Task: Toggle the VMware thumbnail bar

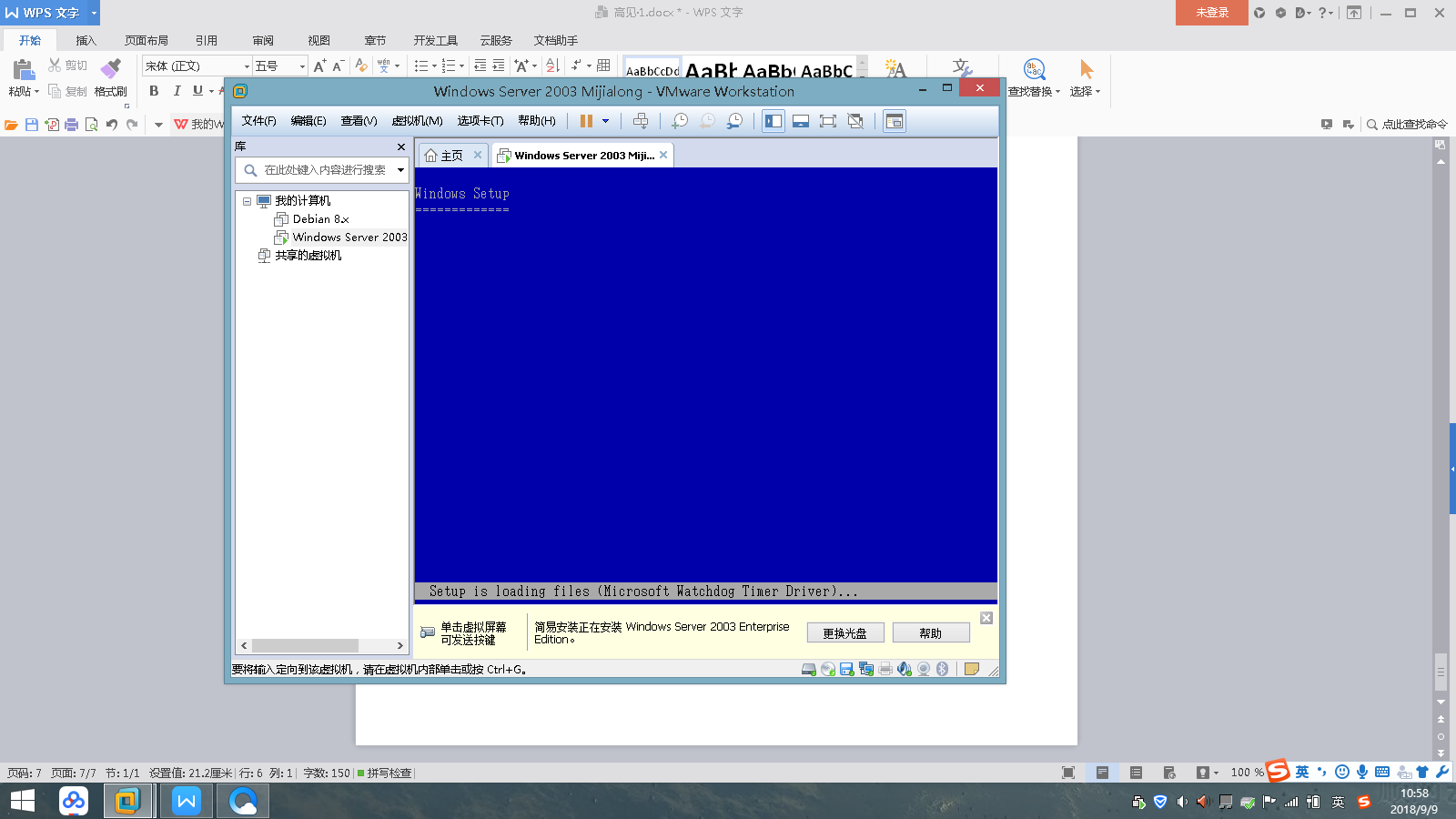Action: [801, 121]
